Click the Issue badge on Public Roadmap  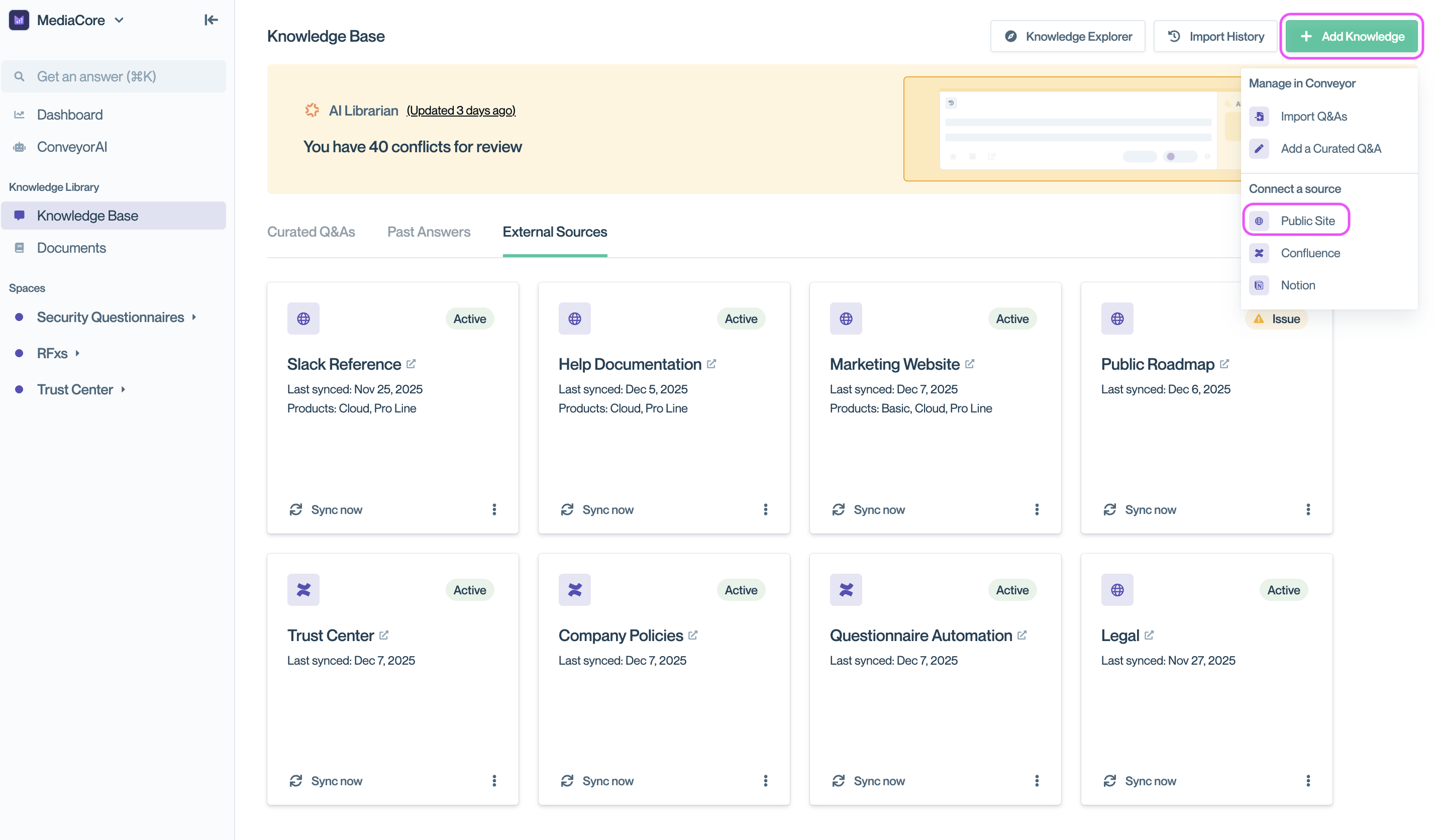point(1277,319)
